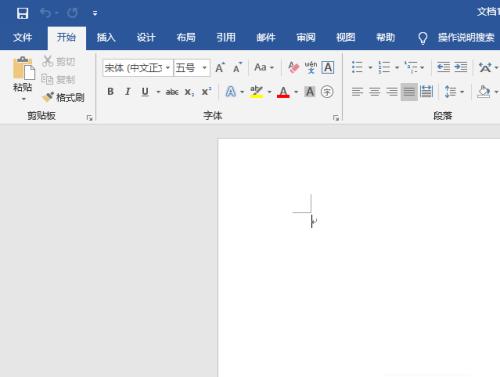This screenshot has height=377, width=500.
Task: Open the 插入 ribbon tab
Action: [x=106, y=37]
